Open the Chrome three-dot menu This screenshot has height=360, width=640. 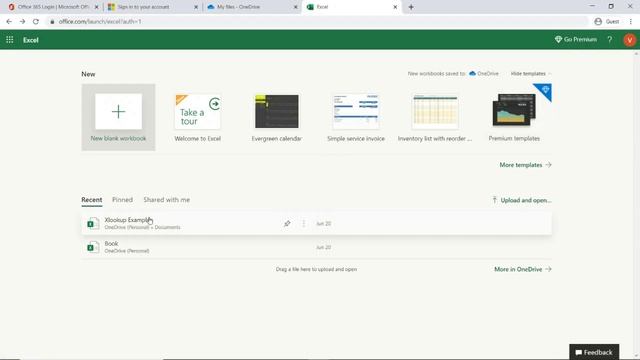click(631, 21)
